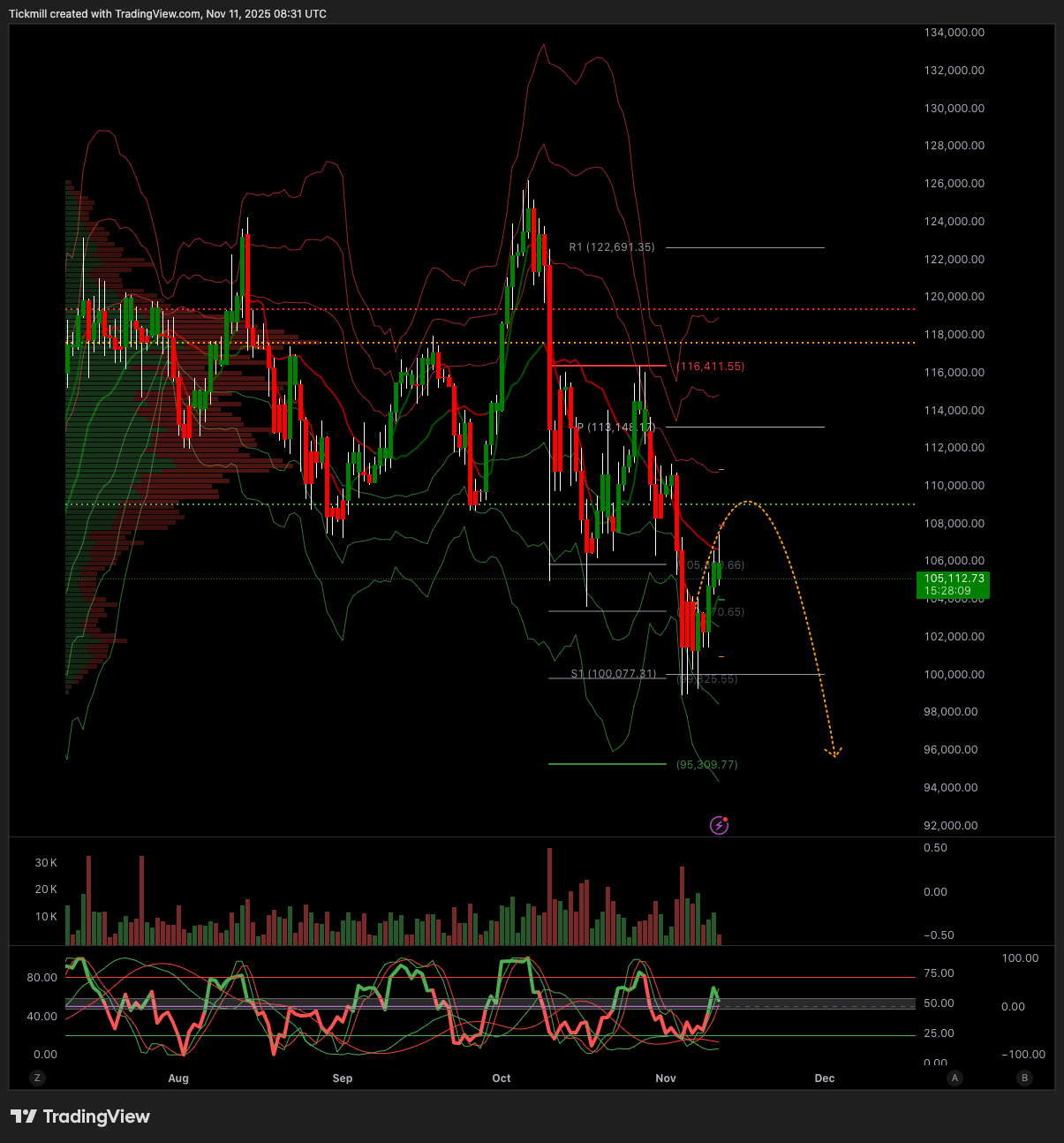
Task: Click the 120,000.00 price axis label
Action: click(x=954, y=297)
